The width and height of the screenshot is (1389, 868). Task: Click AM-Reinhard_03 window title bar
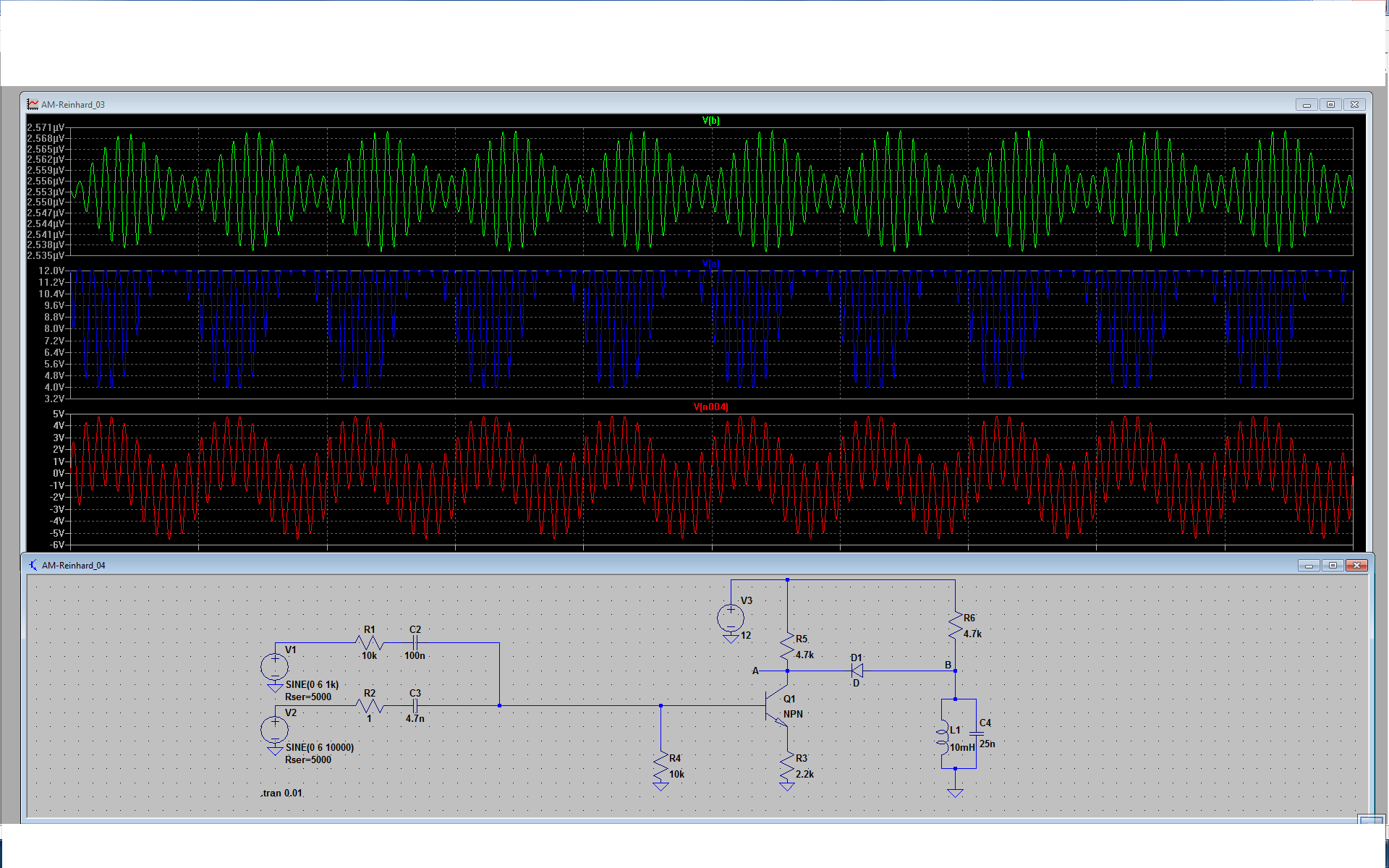coord(694,104)
